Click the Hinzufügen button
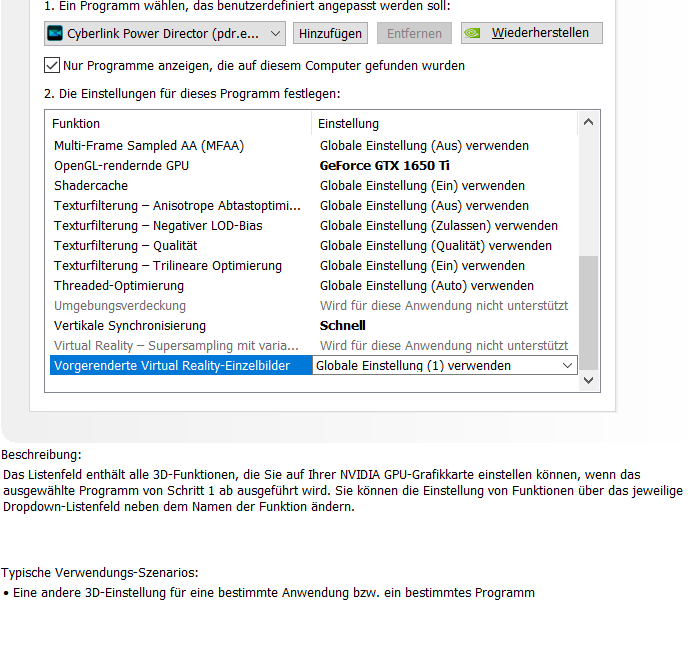688x653 pixels. (x=330, y=33)
